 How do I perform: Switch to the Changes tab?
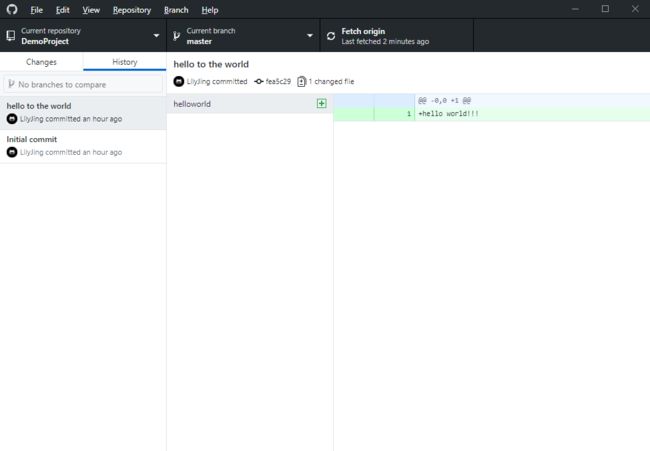pos(41,62)
